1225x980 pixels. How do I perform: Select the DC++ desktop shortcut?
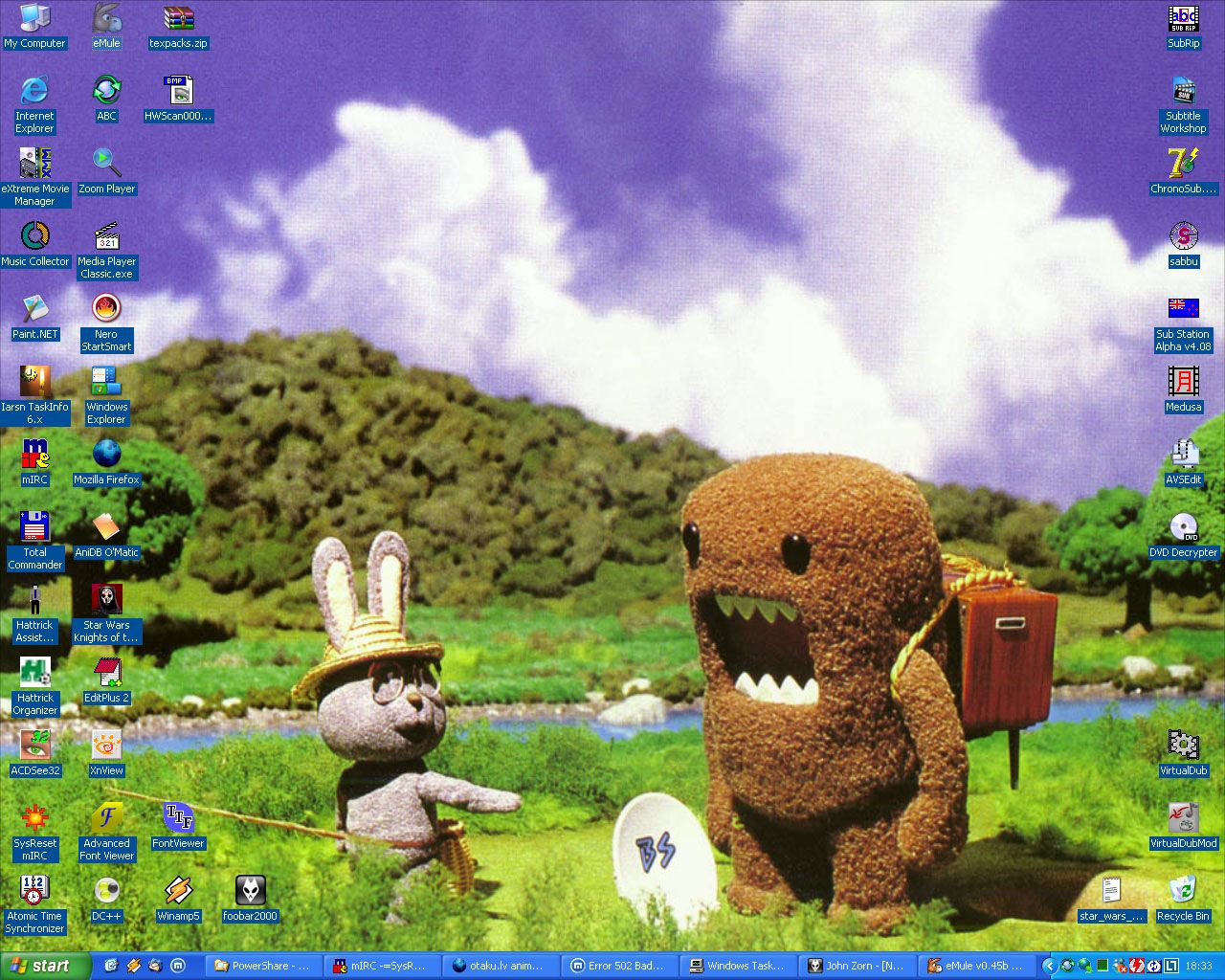(106, 899)
